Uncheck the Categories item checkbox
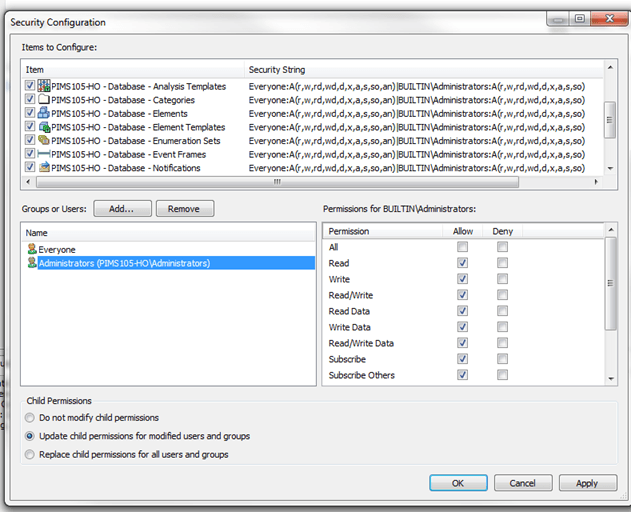631x512 pixels. [30, 99]
